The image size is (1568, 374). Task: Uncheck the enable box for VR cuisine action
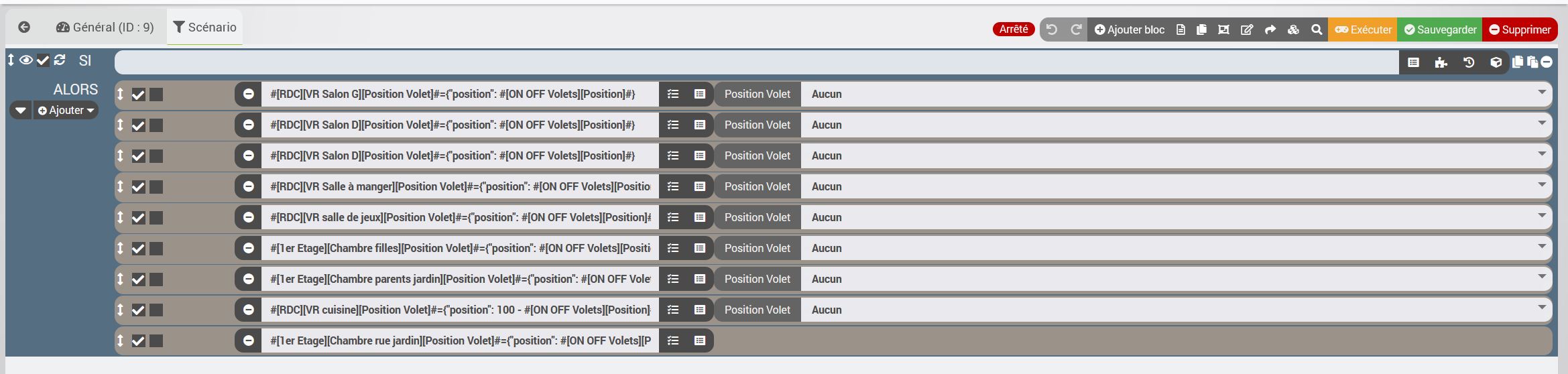click(x=138, y=310)
